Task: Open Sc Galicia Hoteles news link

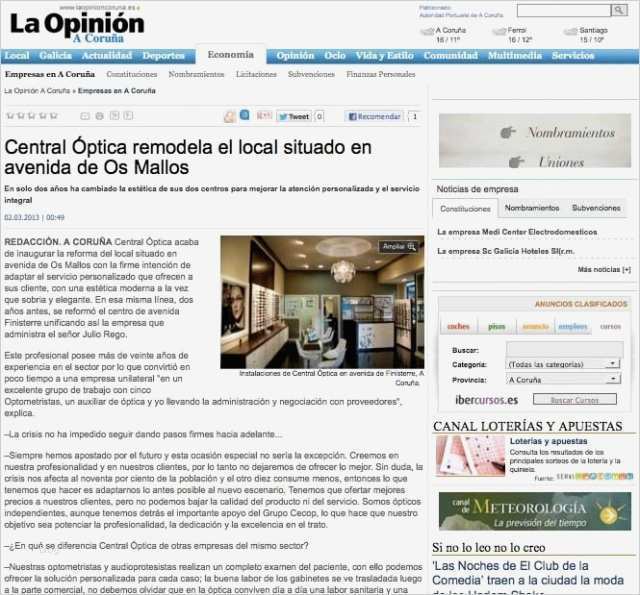Action: (505, 251)
